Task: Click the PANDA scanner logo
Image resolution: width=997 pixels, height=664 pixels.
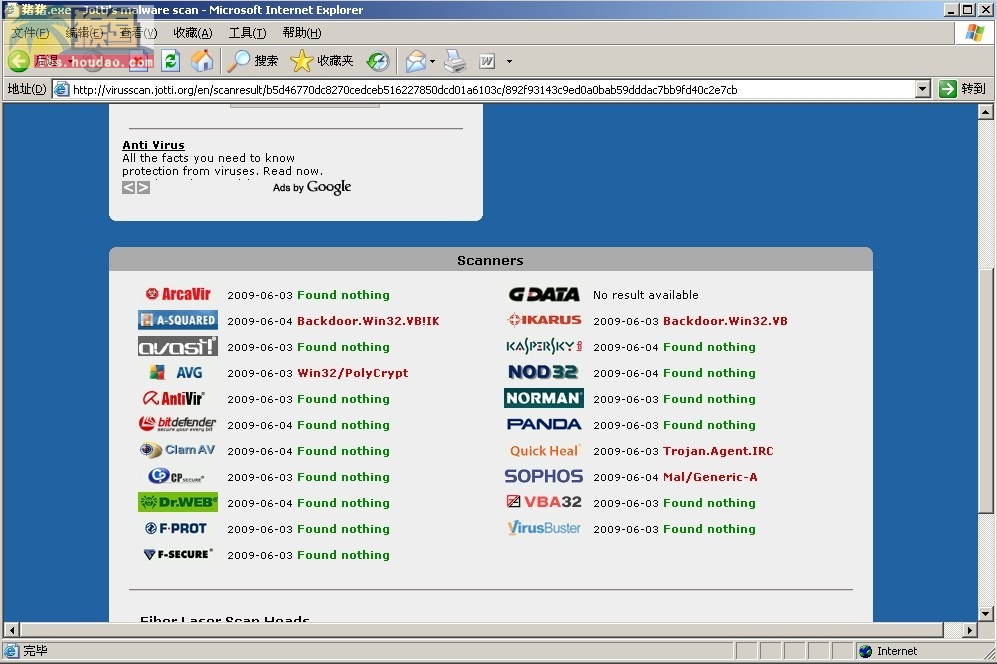Action: (x=544, y=424)
